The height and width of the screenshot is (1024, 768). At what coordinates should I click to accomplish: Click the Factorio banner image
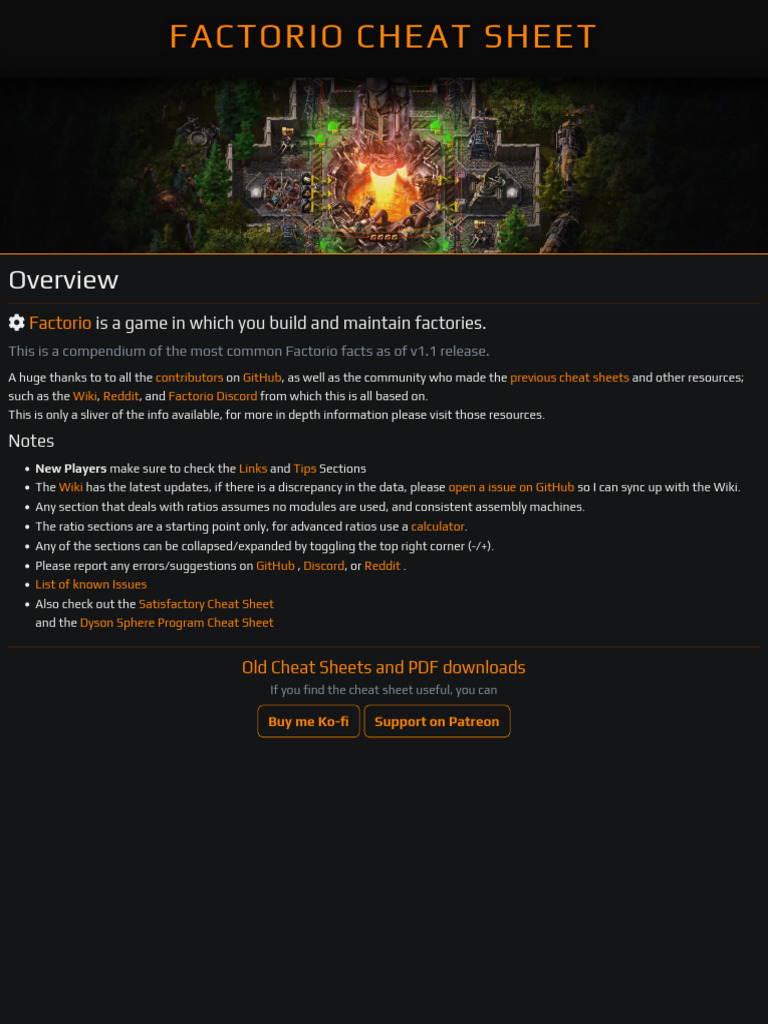[x=384, y=165]
